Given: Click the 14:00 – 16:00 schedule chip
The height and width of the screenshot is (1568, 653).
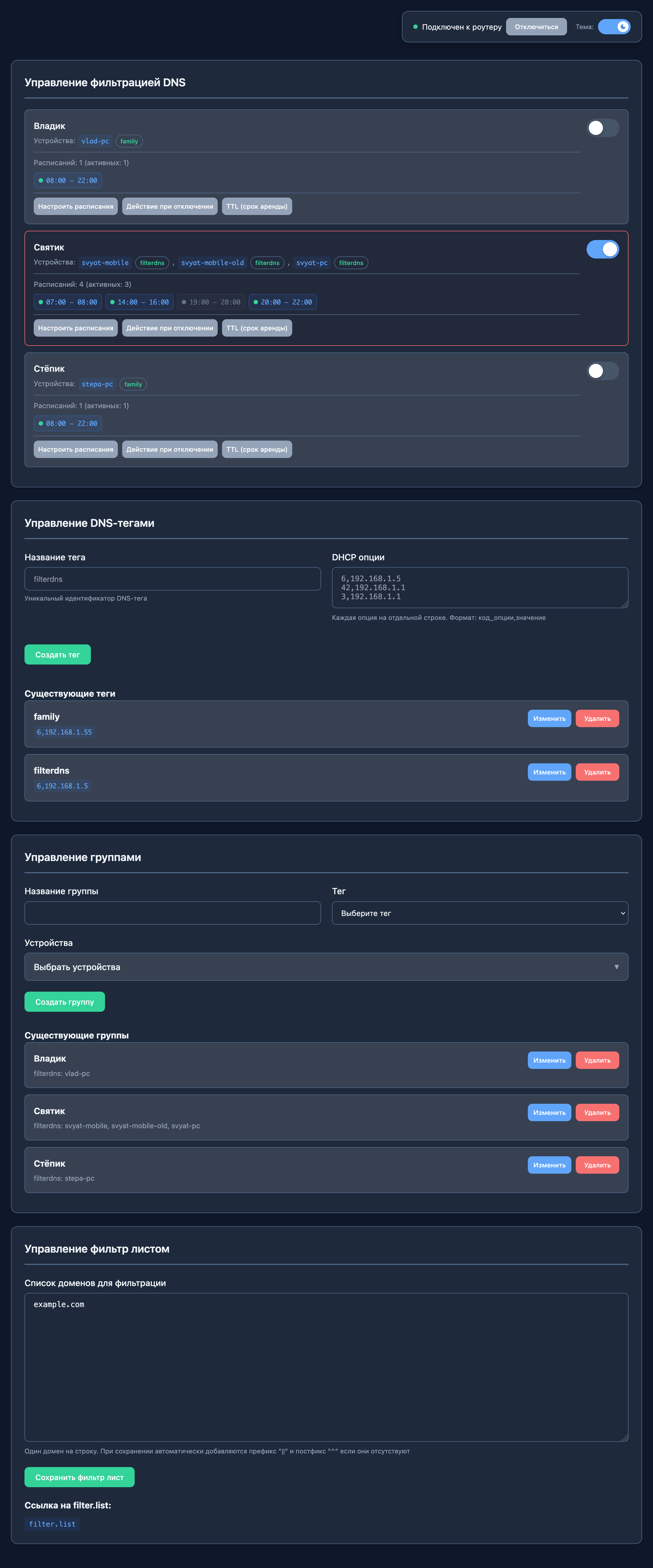Looking at the screenshot, I should coord(139,302).
